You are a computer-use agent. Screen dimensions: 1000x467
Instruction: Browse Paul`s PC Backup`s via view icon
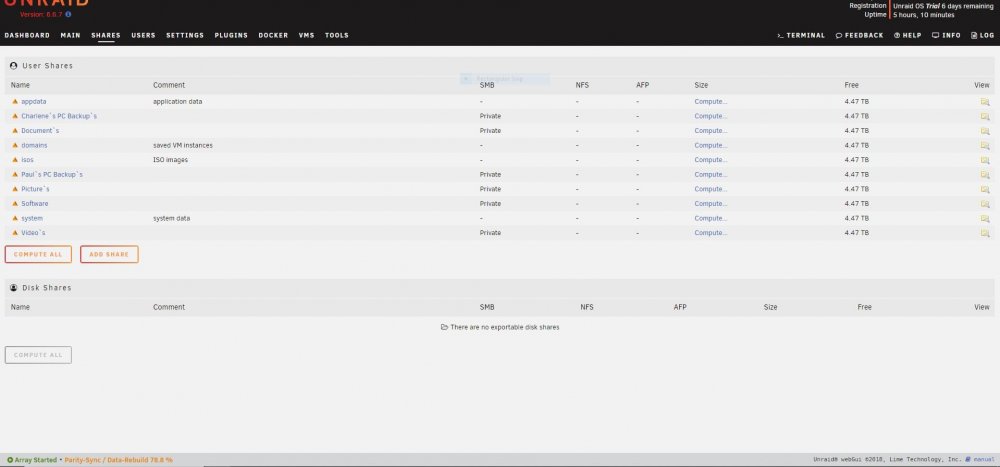[985, 175]
